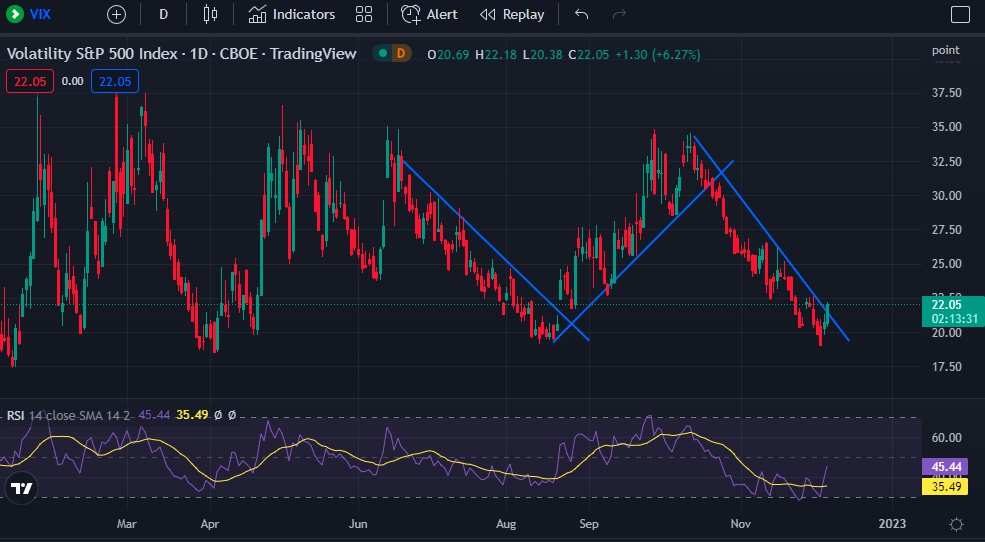Click the 37.50 price axis label
The height and width of the screenshot is (542, 985).
[x=947, y=93]
